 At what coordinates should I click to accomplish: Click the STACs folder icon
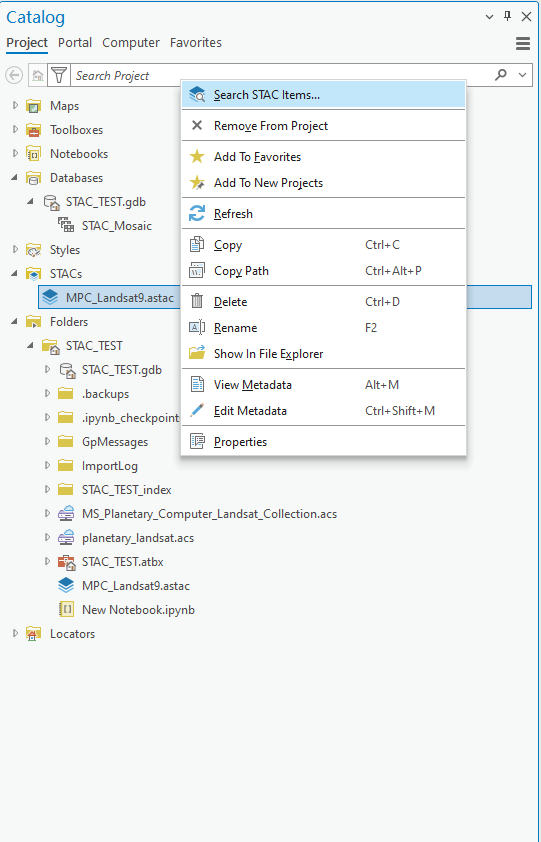tap(34, 274)
